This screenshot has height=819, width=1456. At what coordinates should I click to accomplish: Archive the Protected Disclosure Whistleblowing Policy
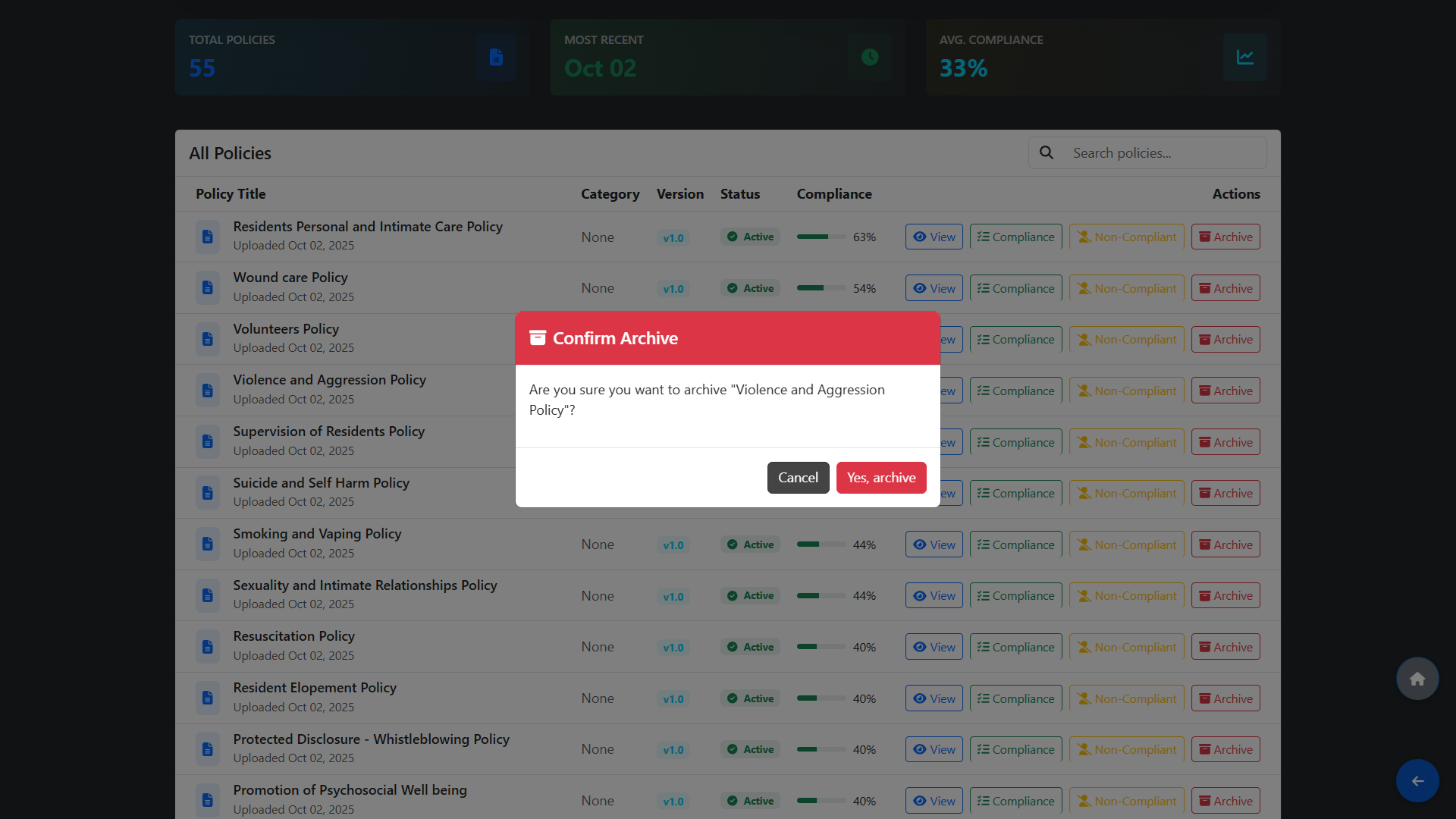tap(1225, 749)
